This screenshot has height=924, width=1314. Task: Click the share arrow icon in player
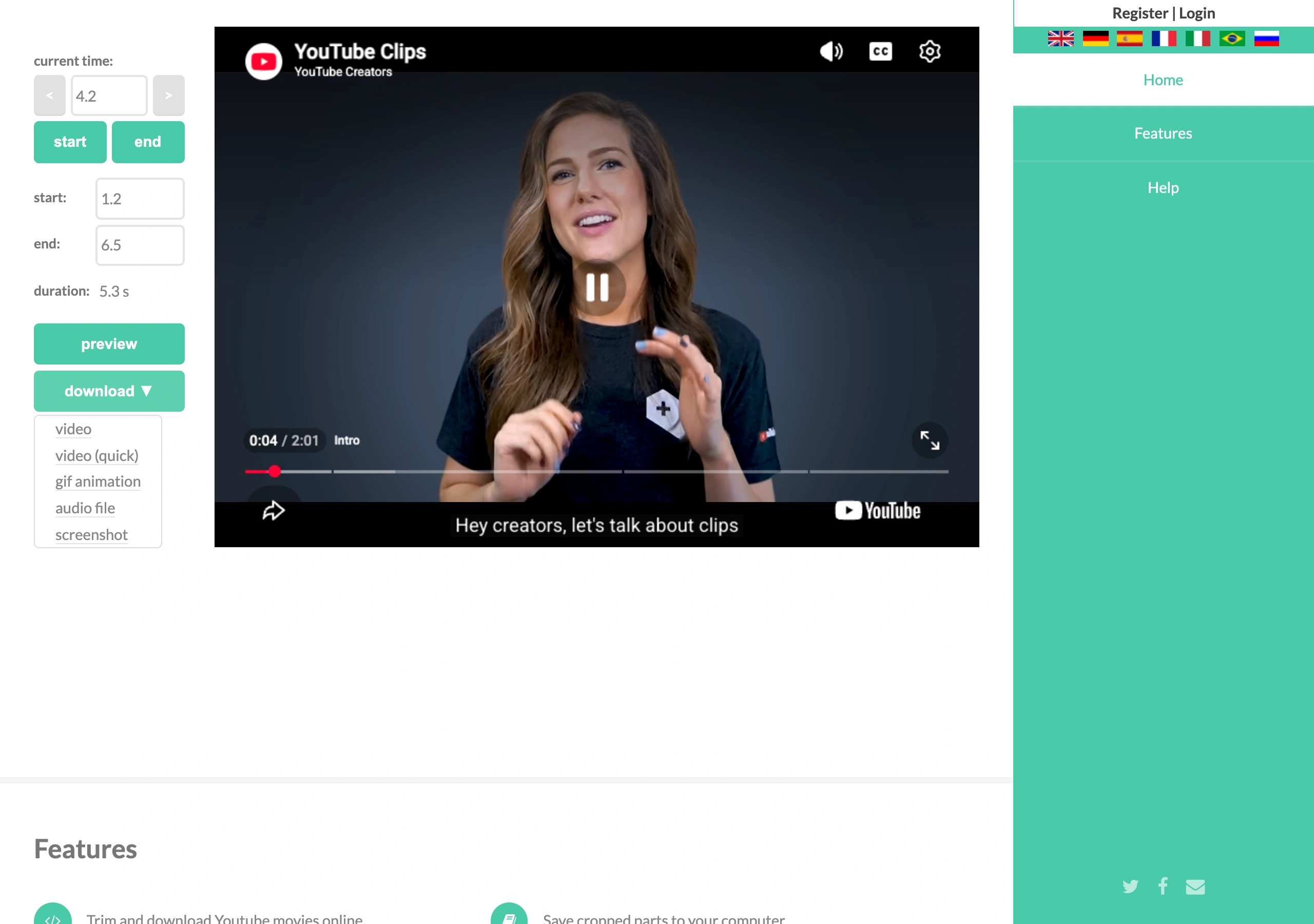click(274, 510)
